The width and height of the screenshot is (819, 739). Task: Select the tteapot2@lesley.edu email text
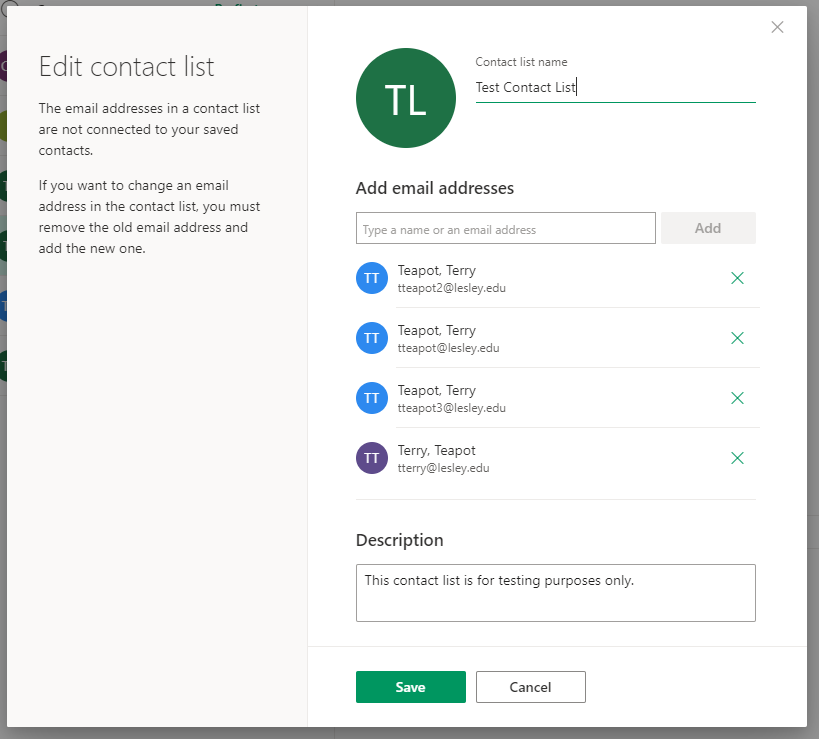452,288
